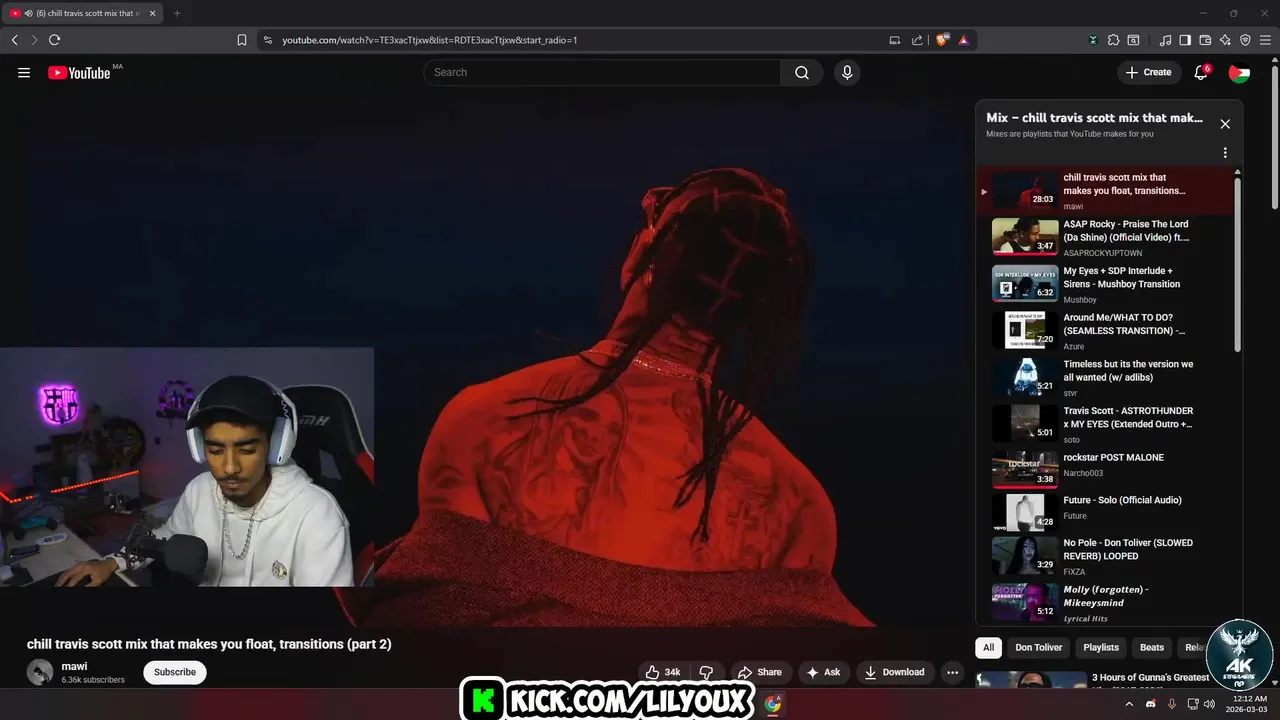Viewport: 1280px width, 720px height.
Task: Open the account avatar menu
Action: pyautogui.click(x=1239, y=72)
